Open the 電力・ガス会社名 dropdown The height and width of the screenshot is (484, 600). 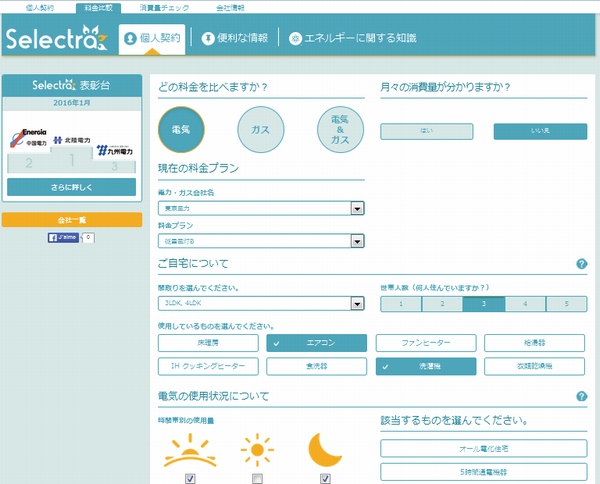(x=260, y=208)
